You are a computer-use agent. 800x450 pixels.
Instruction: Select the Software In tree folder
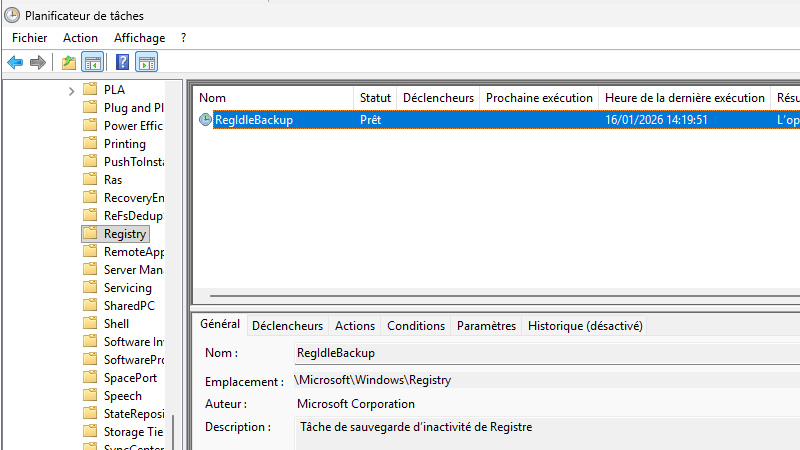coord(134,341)
